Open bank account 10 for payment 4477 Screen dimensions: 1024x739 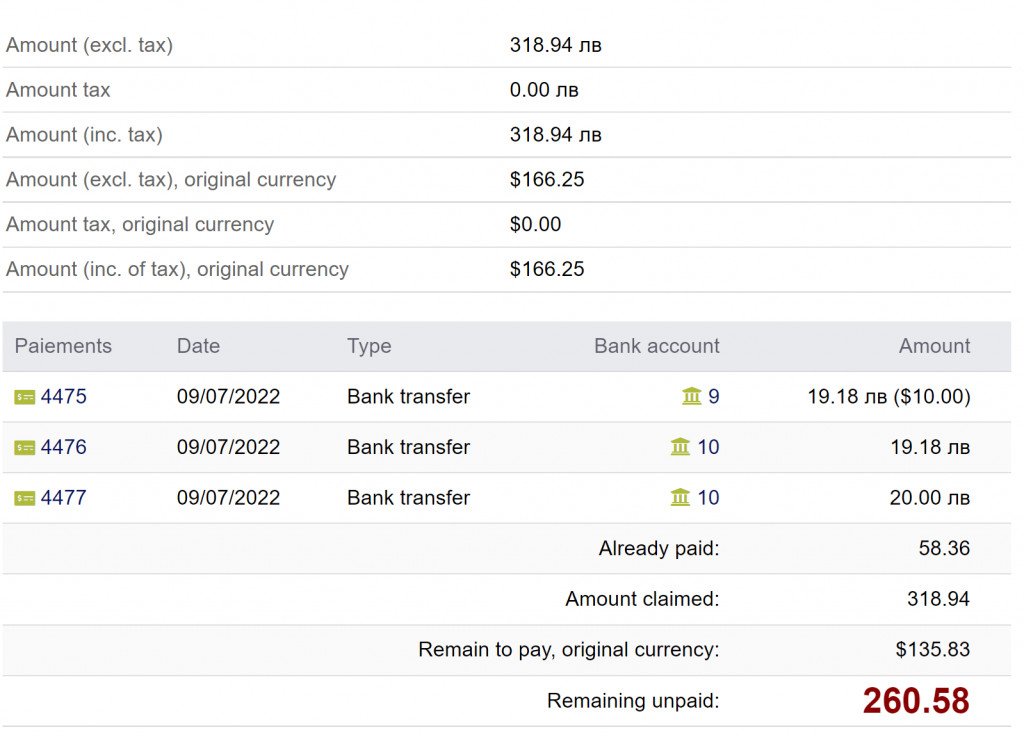(708, 498)
